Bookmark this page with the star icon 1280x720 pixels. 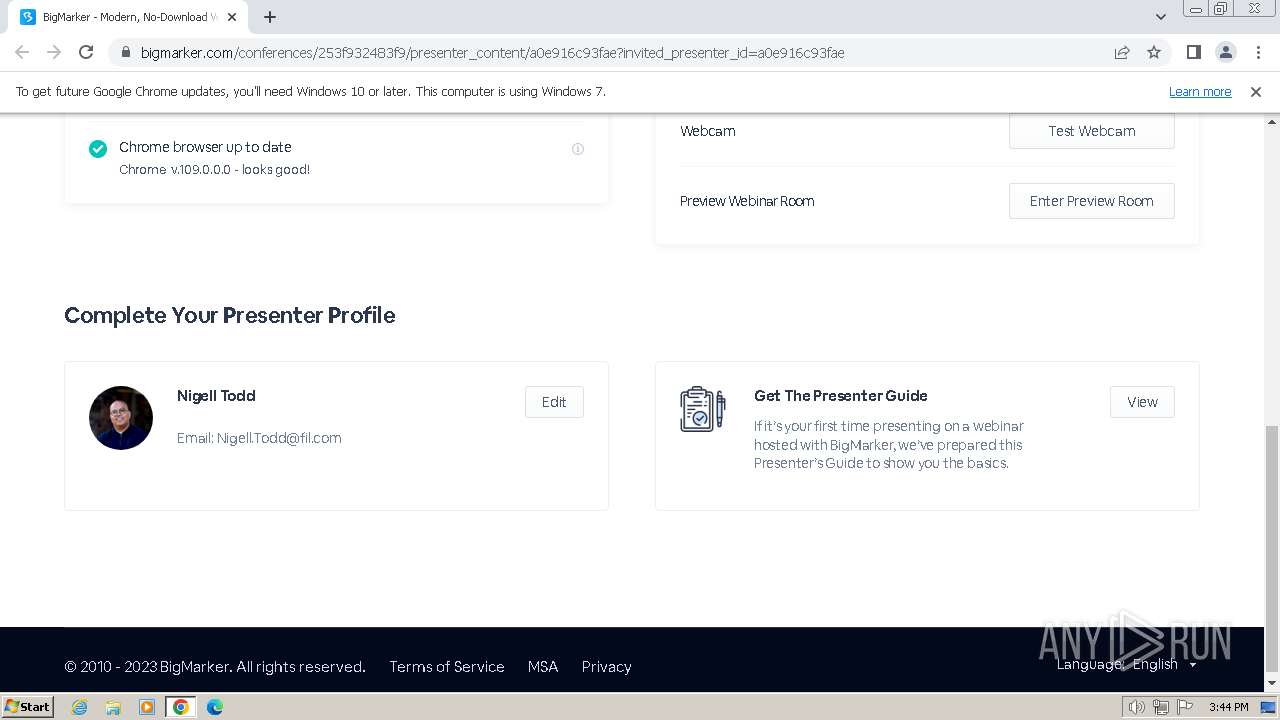click(x=1154, y=52)
